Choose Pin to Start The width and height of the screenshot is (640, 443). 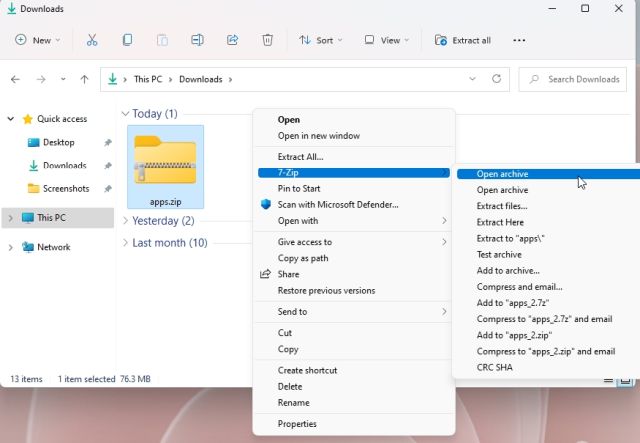[353, 189]
